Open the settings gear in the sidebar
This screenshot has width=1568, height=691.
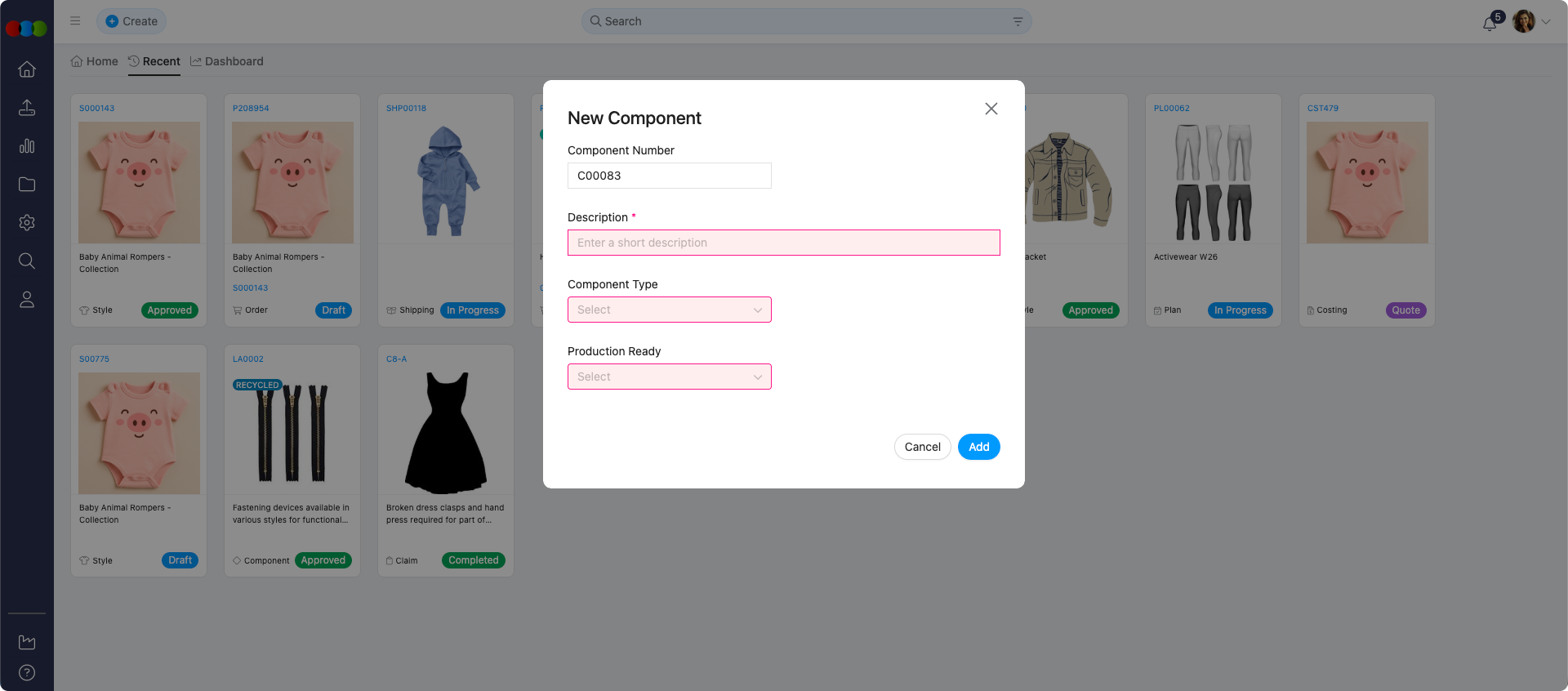coord(27,222)
